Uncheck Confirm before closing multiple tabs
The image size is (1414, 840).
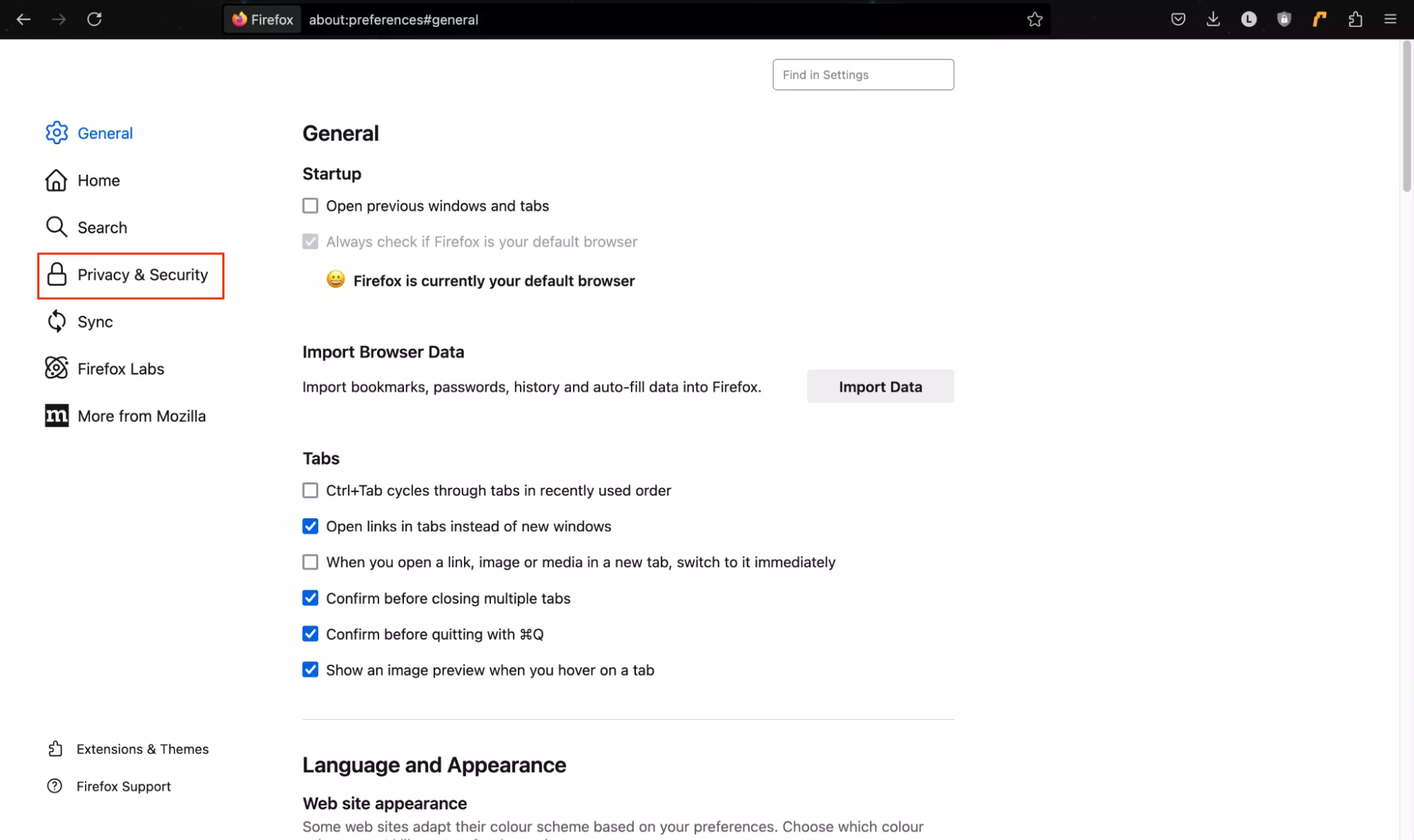pyautogui.click(x=311, y=598)
